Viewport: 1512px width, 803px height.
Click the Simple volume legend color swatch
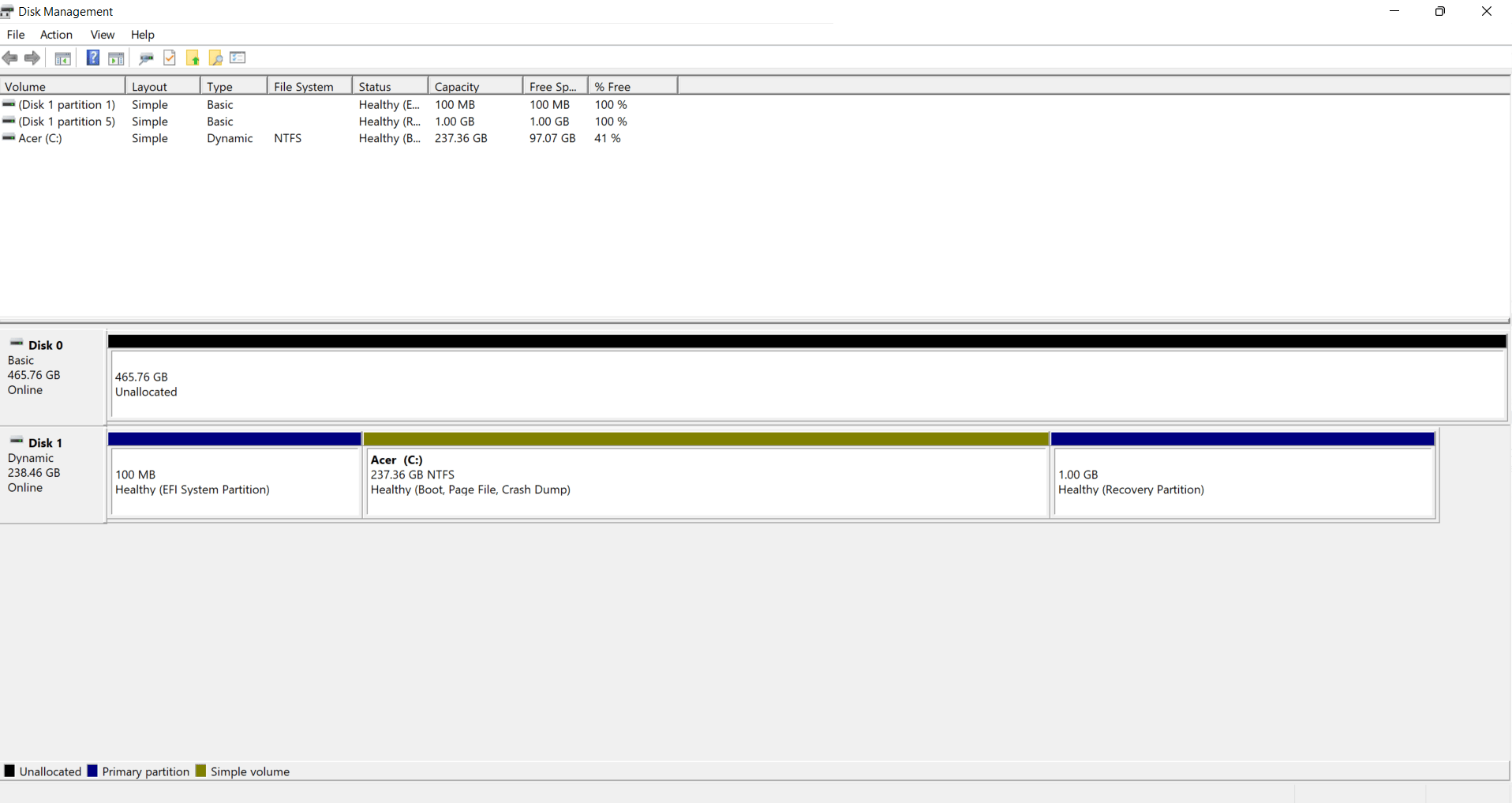click(x=200, y=771)
